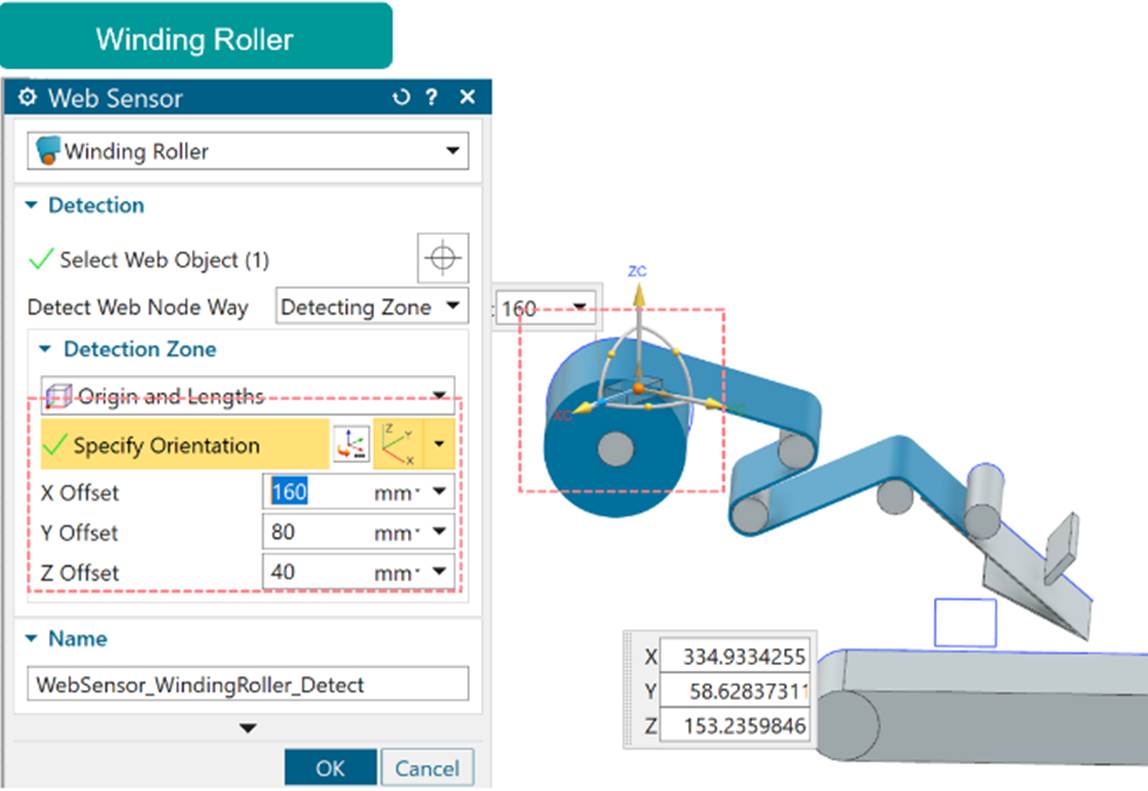Viewport: 1148px width, 791px height.
Task: Click the ZC axis arrow handle in viewport
Action: coord(638,293)
